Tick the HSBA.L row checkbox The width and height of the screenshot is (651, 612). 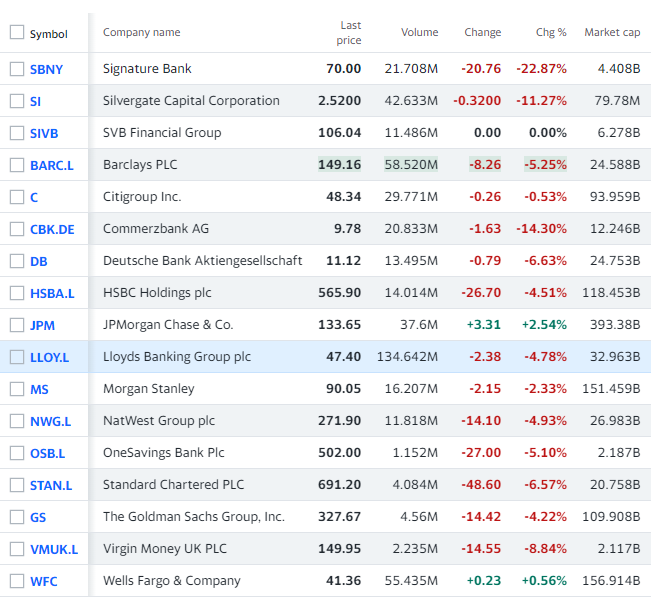tap(17, 293)
